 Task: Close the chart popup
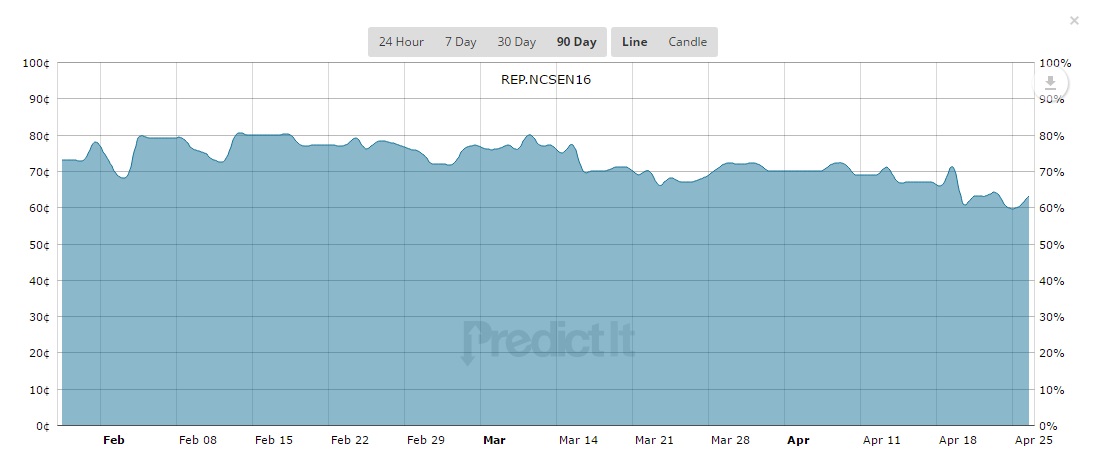coord(1074,20)
